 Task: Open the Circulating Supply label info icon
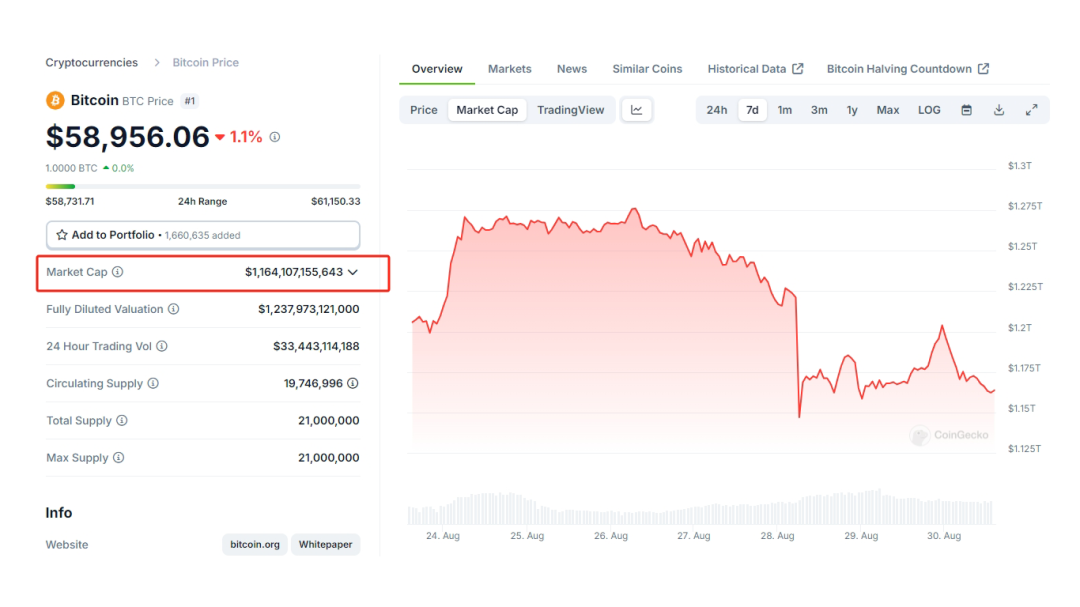[153, 384]
